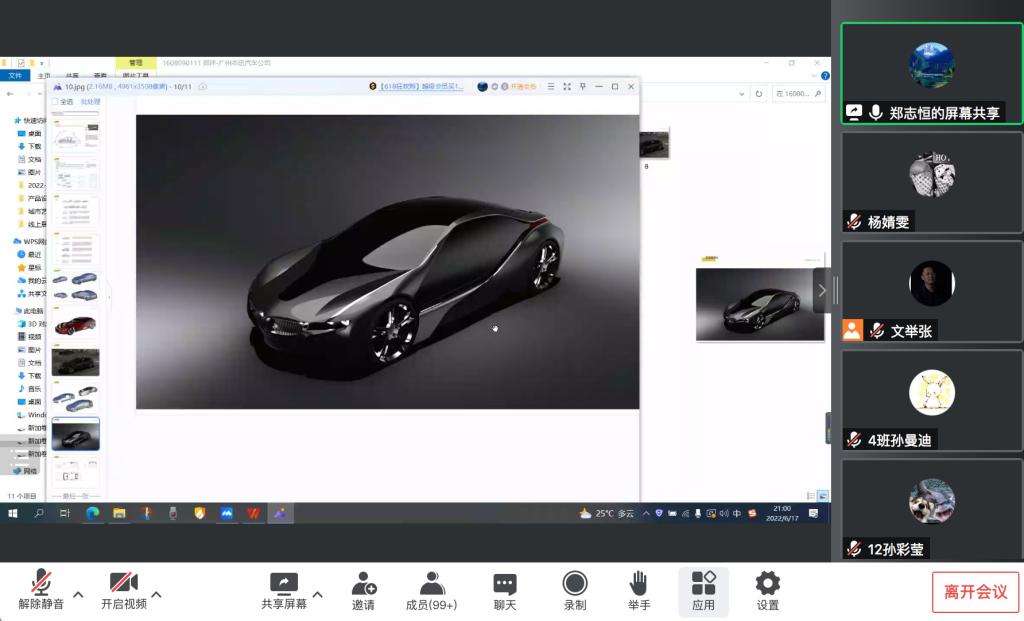Click user avatar in image viewer title bar
Image resolution: width=1024 pixels, height=621 pixels.
tap(483, 86)
